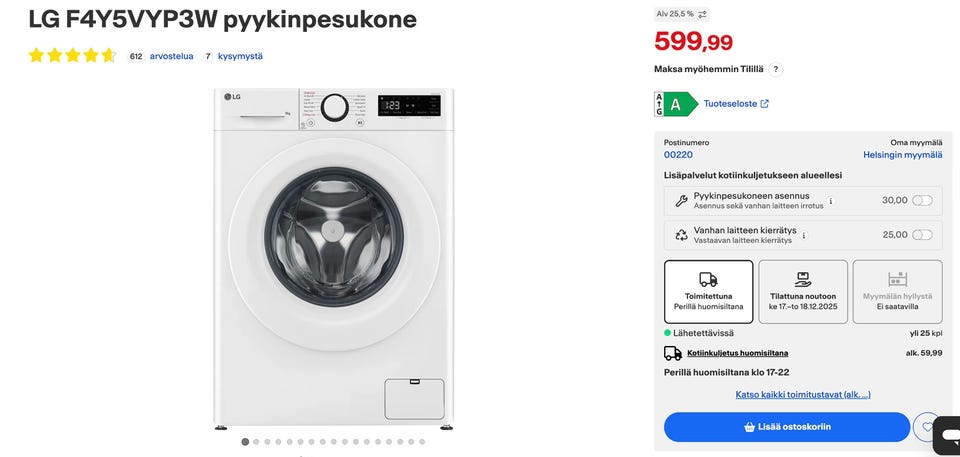Select Myymälän hyllystä store shelf option
The height and width of the screenshot is (457, 960).
click(897, 292)
